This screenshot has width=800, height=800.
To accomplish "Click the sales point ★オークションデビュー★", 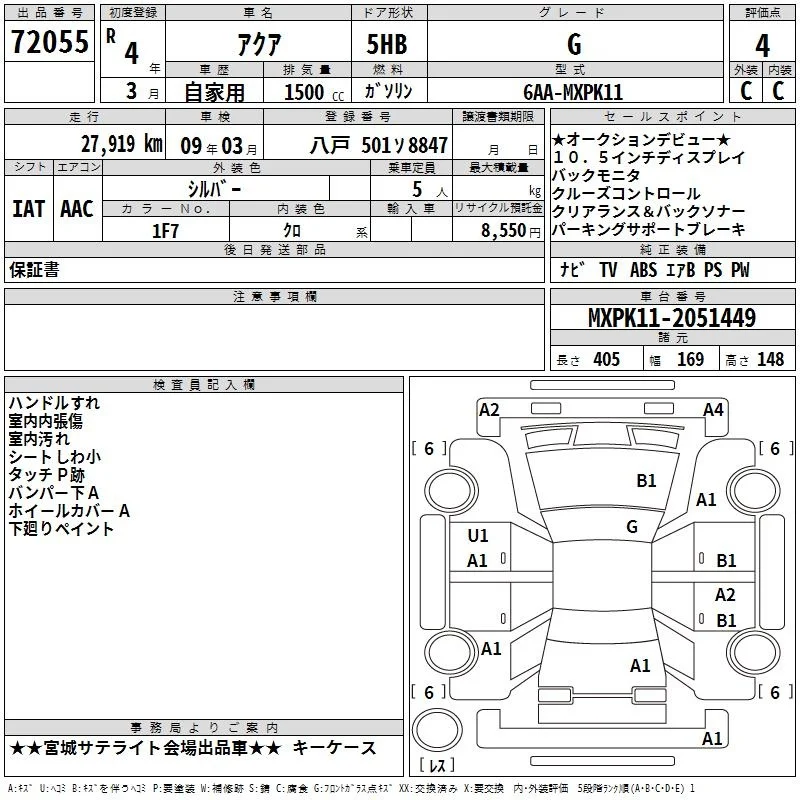I will click(641, 139).
